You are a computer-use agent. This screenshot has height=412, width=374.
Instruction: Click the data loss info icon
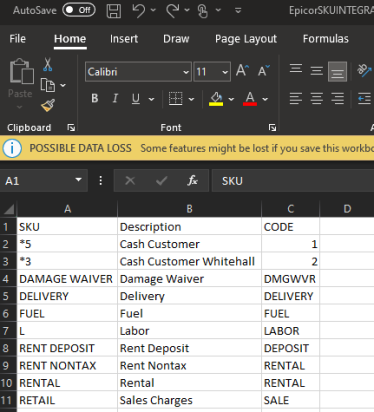(12, 148)
